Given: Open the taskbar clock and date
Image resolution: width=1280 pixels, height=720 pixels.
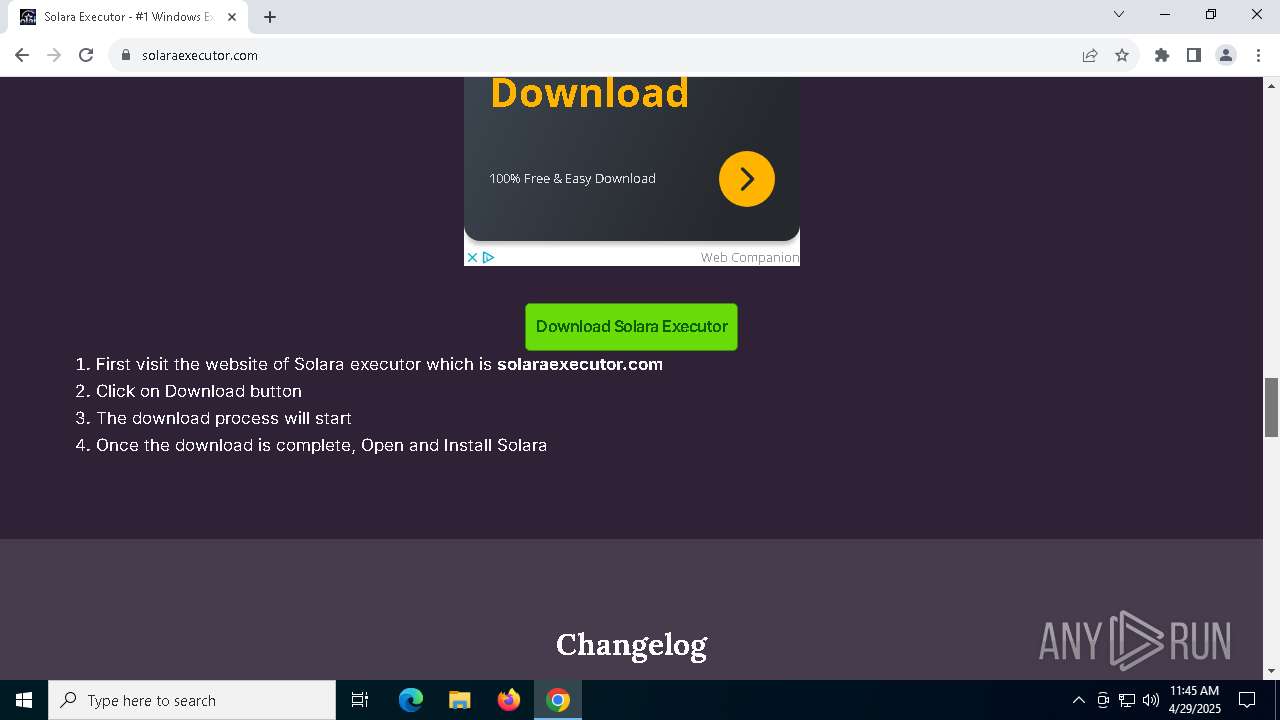Looking at the screenshot, I should (x=1194, y=700).
